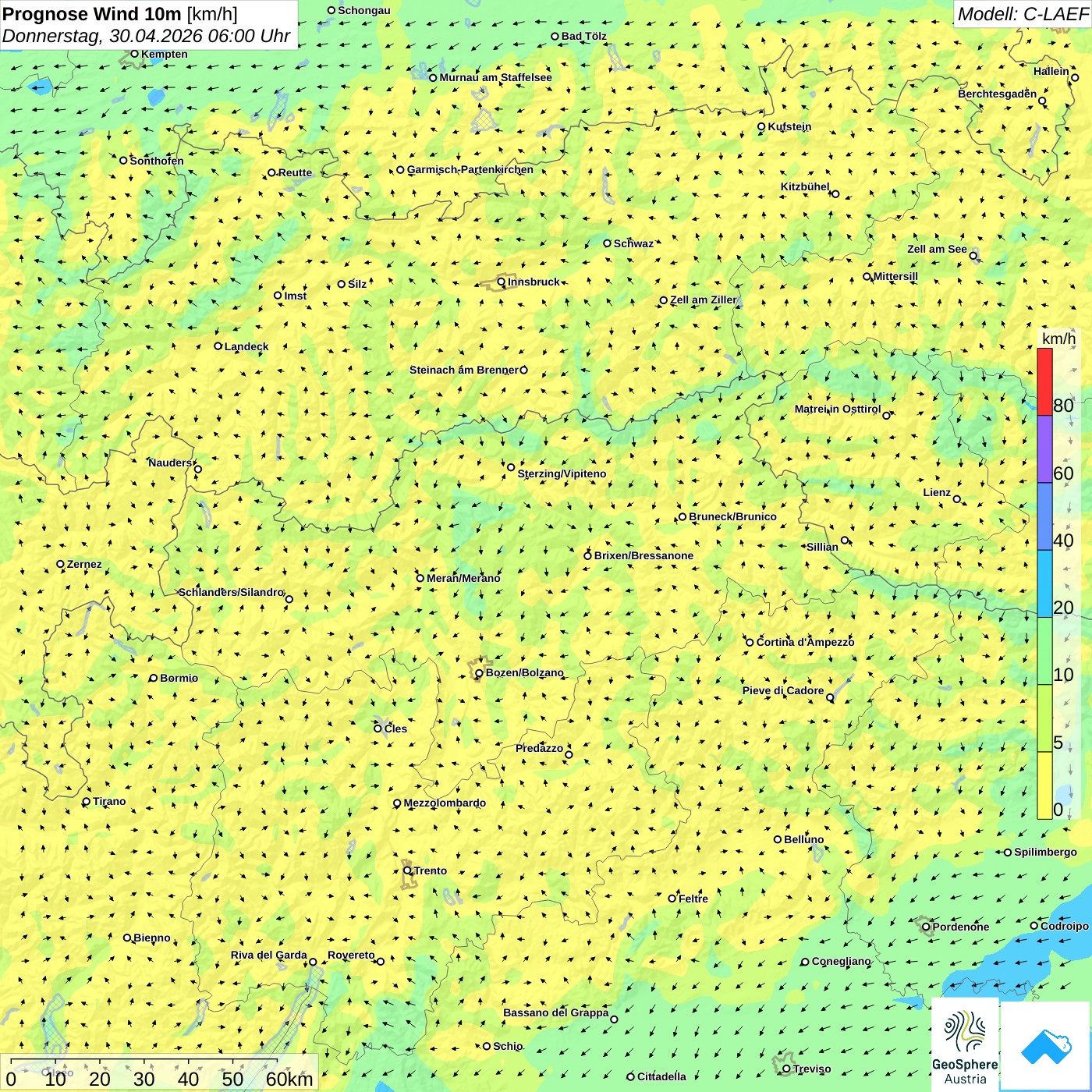Select the purple 60–80 km/h legend color
The image size is (1092, 1092).
tap(1044, 449)
